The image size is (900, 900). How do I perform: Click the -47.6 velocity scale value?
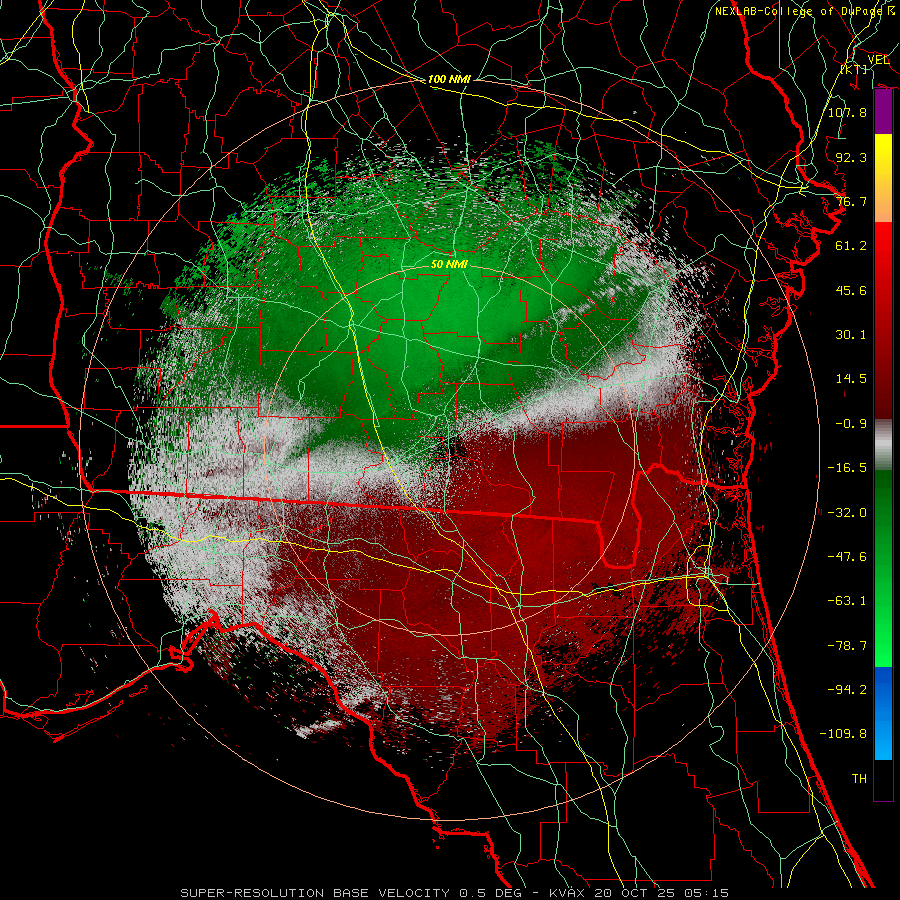coord(847,557)
